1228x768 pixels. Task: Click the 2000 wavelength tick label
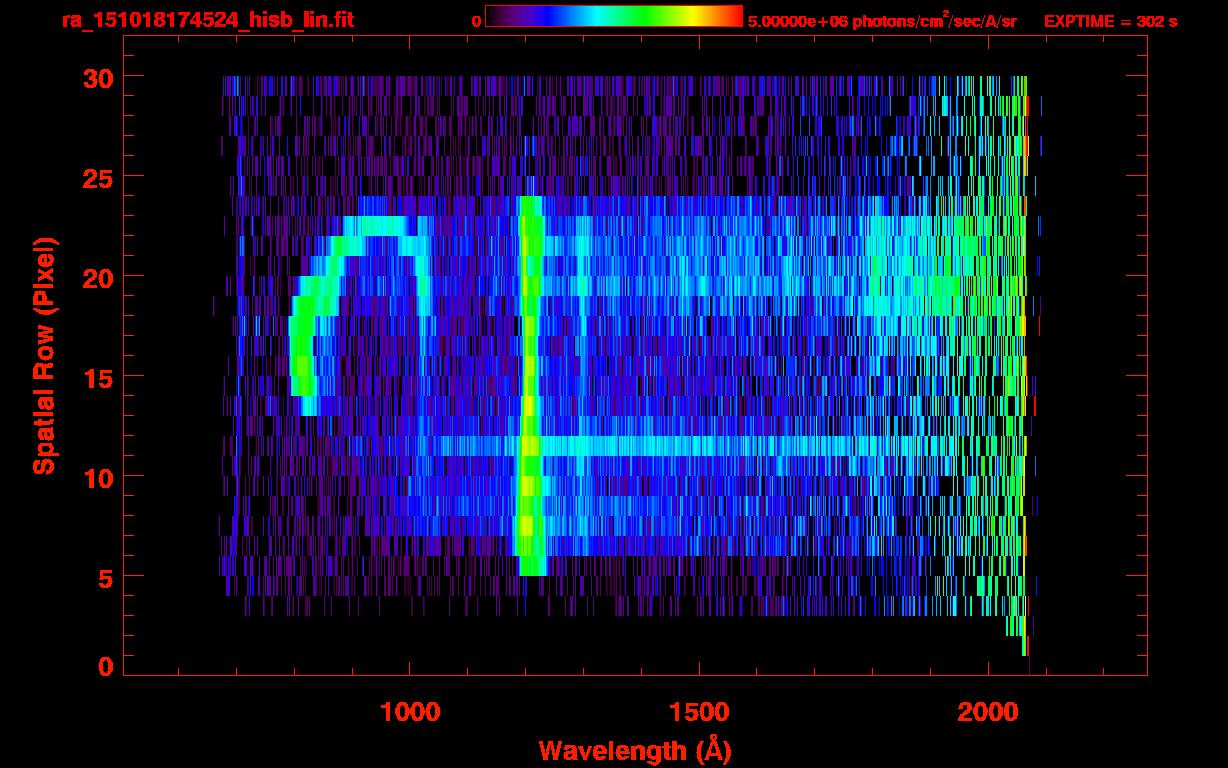point(988,711)
